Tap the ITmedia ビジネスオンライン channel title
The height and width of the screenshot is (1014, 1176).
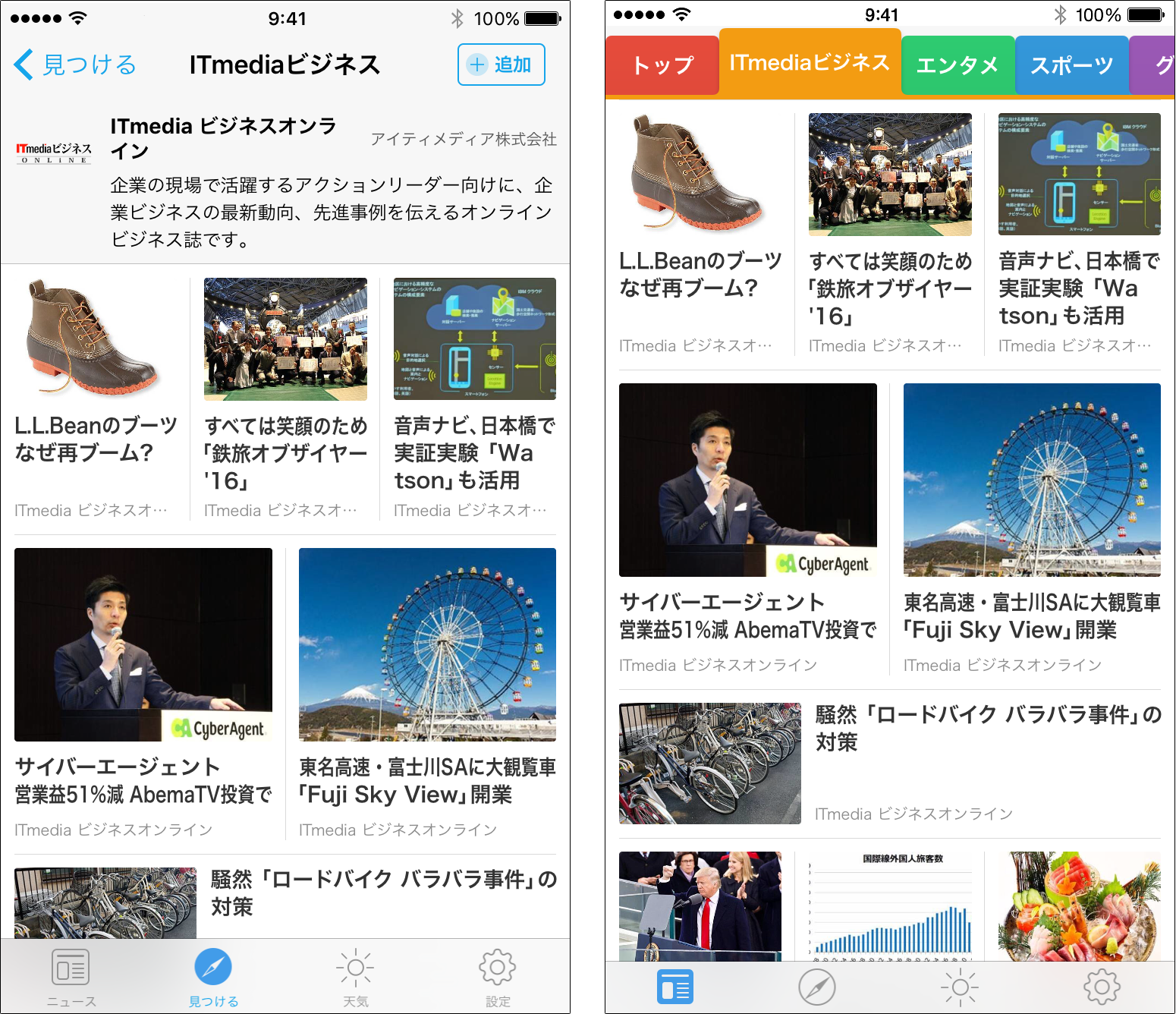coord(223,138)
